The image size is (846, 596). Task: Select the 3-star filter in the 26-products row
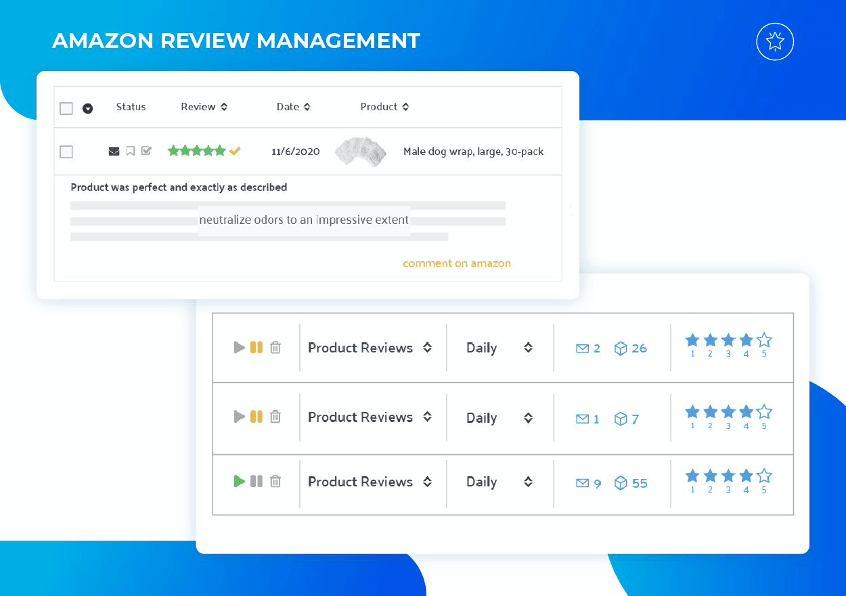click(728, 344)
